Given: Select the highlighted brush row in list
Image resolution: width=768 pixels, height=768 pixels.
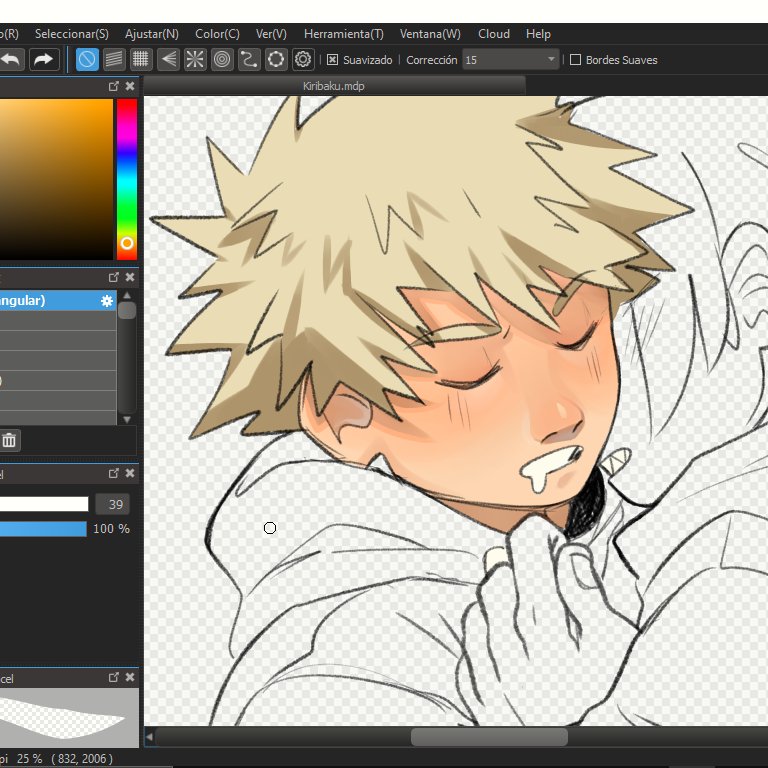Looking at the screenshot, I should click(58, 301).
